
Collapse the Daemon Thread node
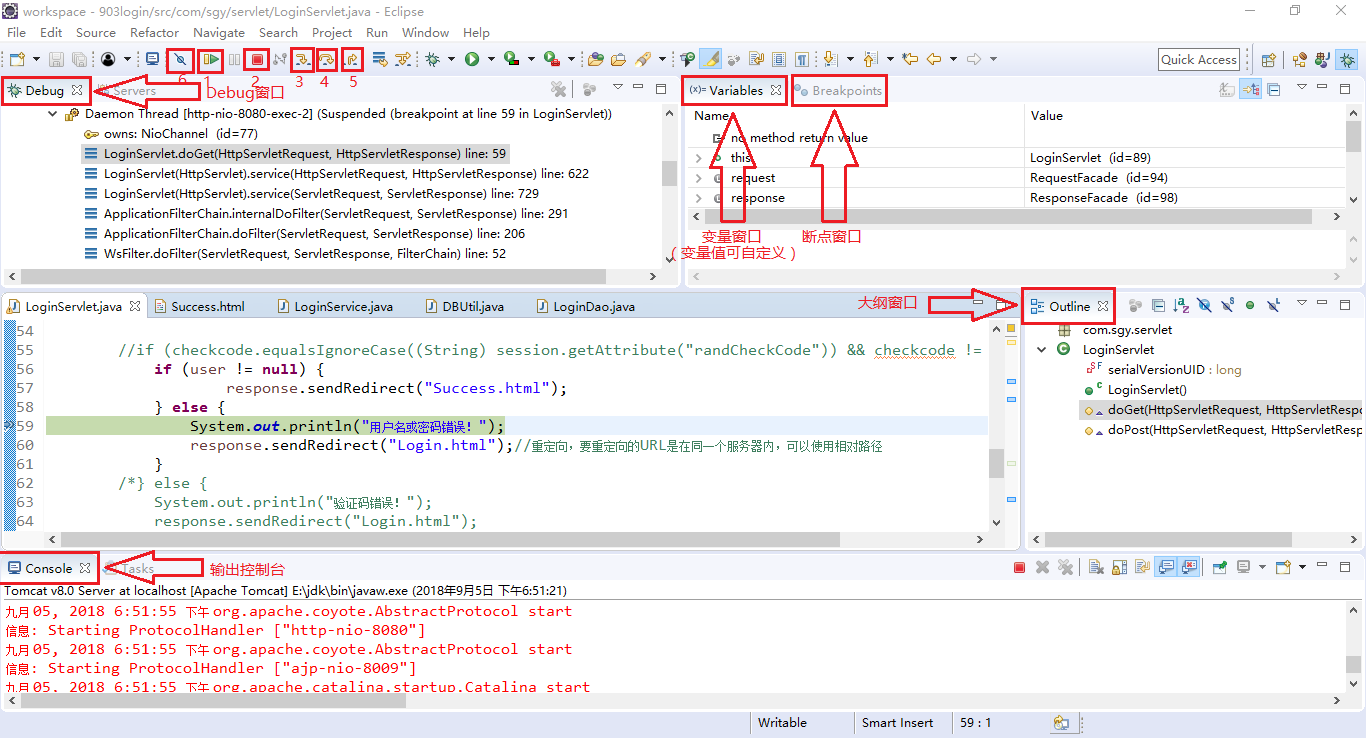pos(53,114)
